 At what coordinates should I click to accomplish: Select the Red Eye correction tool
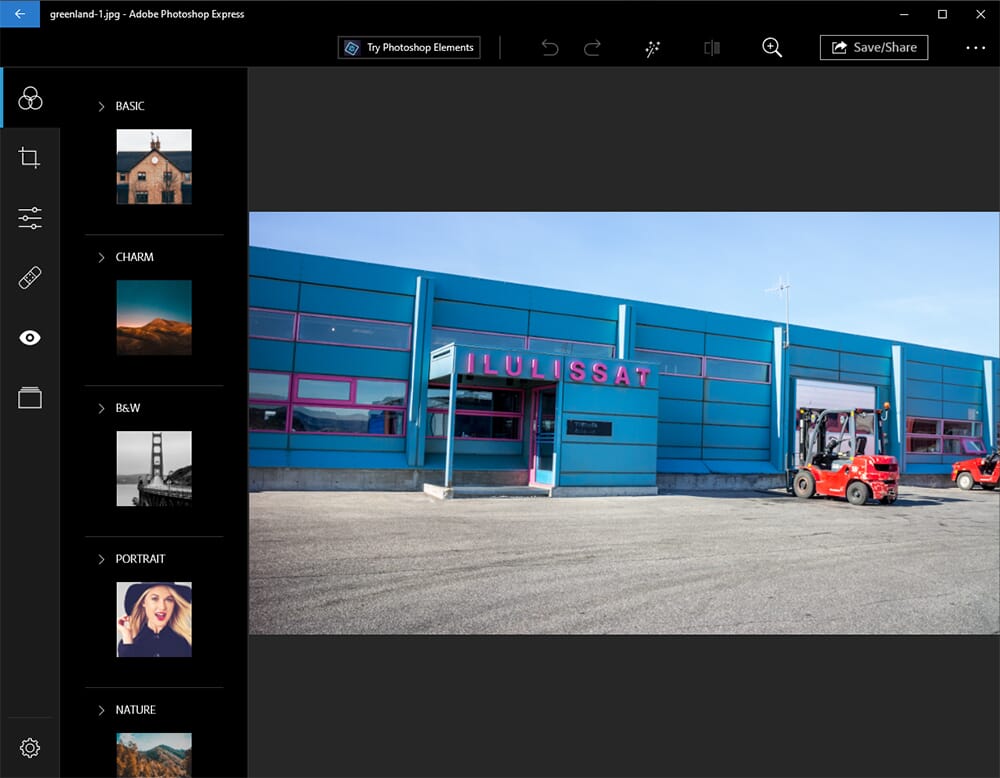(x=30, y=338)
